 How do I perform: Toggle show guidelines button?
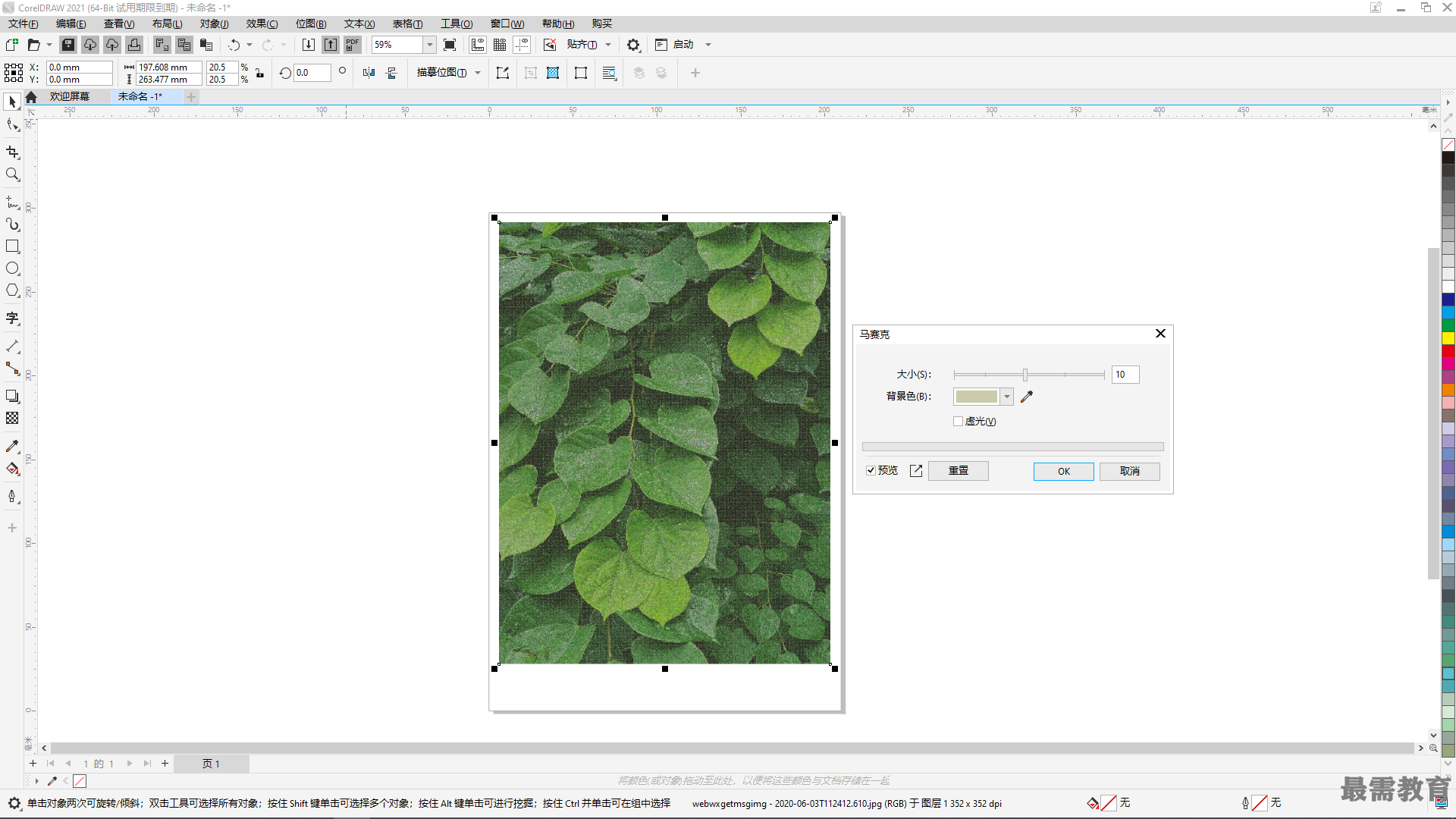tap(522, 45)
